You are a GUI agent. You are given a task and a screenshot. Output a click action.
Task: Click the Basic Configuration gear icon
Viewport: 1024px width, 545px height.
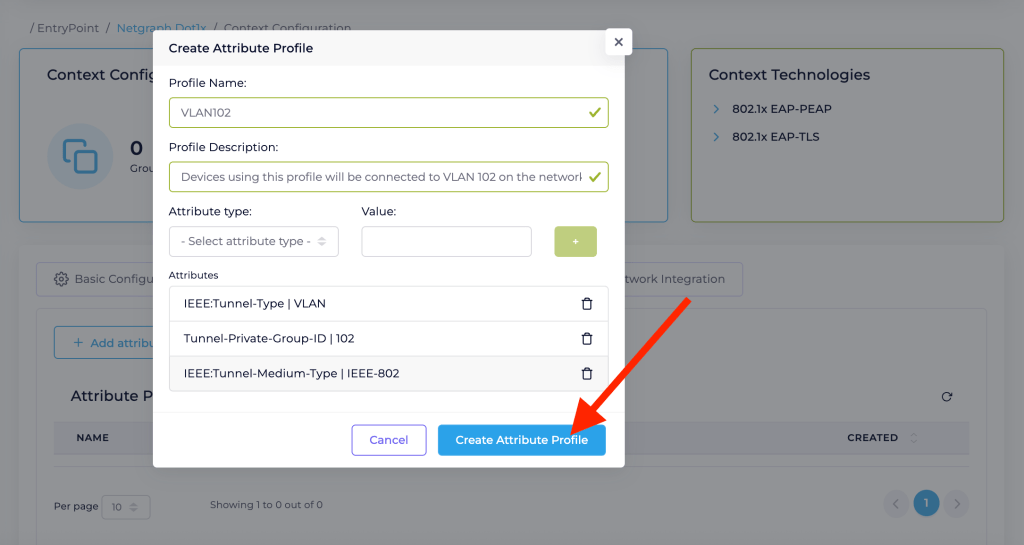[61, 279]
